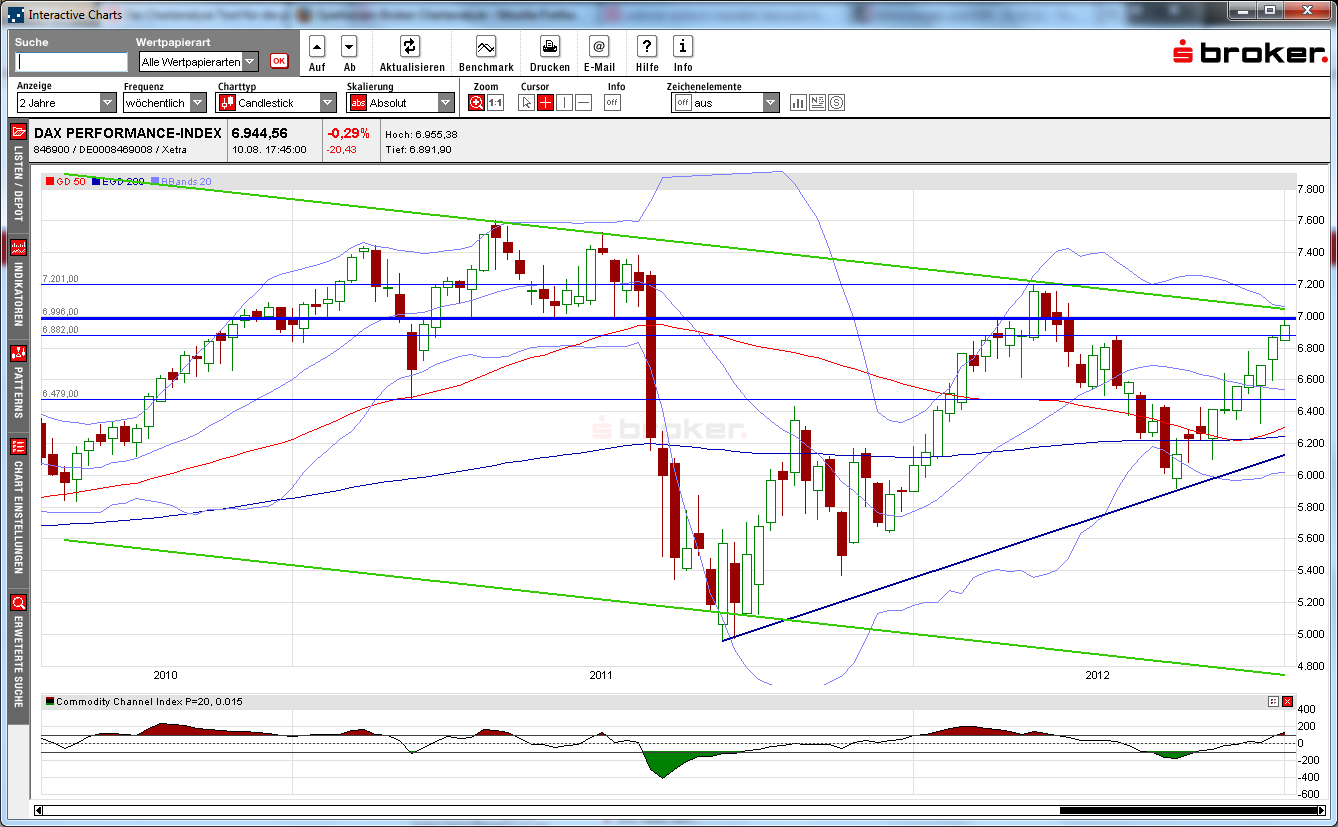Collapse the CCI indicator panel

click(1273, 701)
